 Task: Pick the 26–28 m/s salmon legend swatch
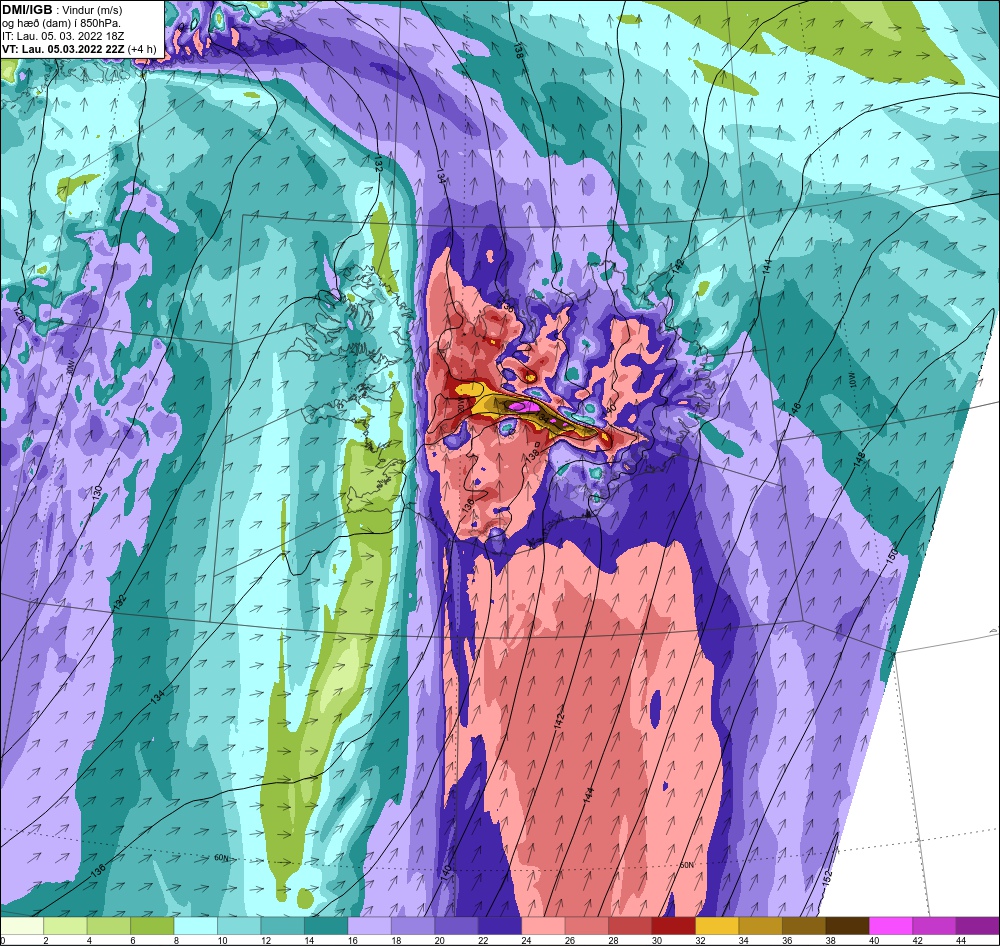point(587,926)
